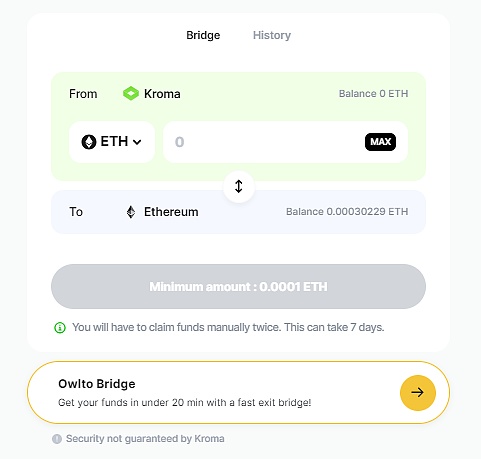This screenshot has width=481, height=459.
Task: Open Owlto Bridge via yellow arrow button
Action: tap(418, 393)
